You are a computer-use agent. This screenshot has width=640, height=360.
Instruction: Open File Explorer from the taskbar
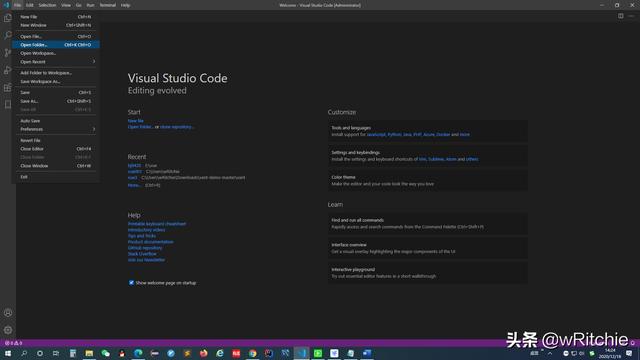point(89,353)
